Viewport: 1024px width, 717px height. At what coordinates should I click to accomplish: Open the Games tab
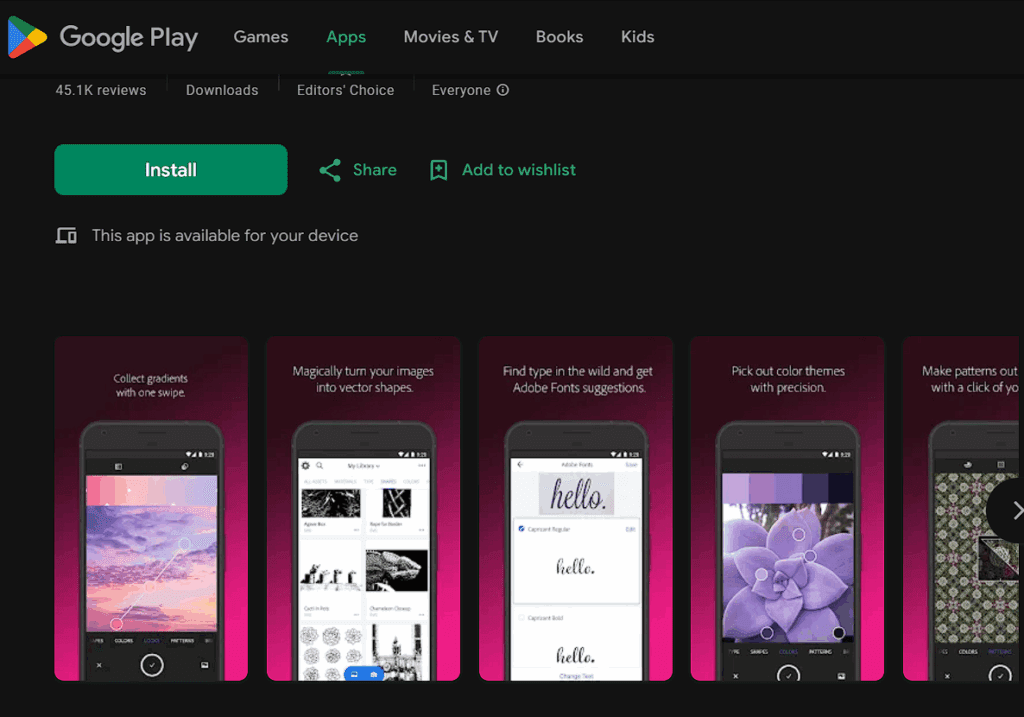(x=260, y=37)
